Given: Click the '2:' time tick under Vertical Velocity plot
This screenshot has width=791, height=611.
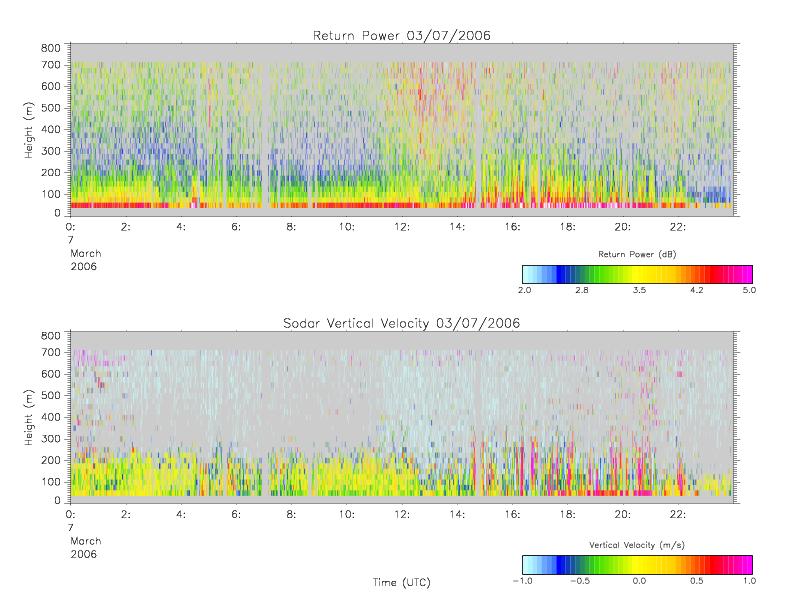Looking at the screenshot, I should coord(126,514).
